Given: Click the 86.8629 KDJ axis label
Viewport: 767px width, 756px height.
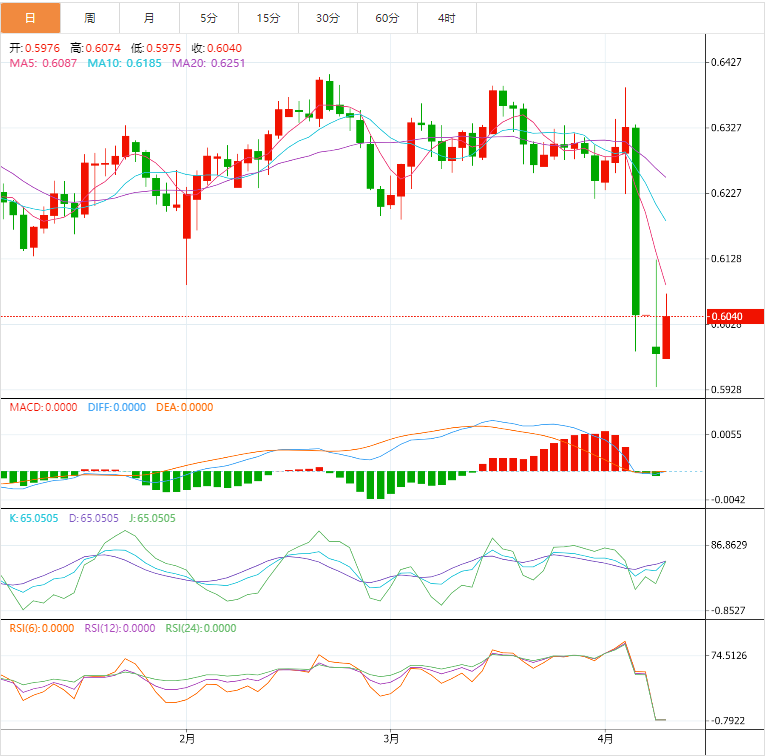Looking at the screenshot, I should tap(729, 545).
